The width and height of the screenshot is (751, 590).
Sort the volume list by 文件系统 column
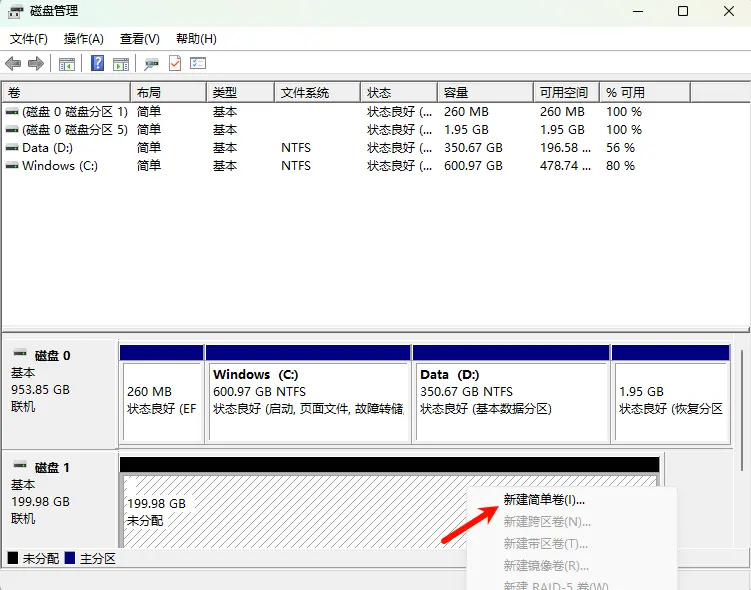[x=305, y=93]
